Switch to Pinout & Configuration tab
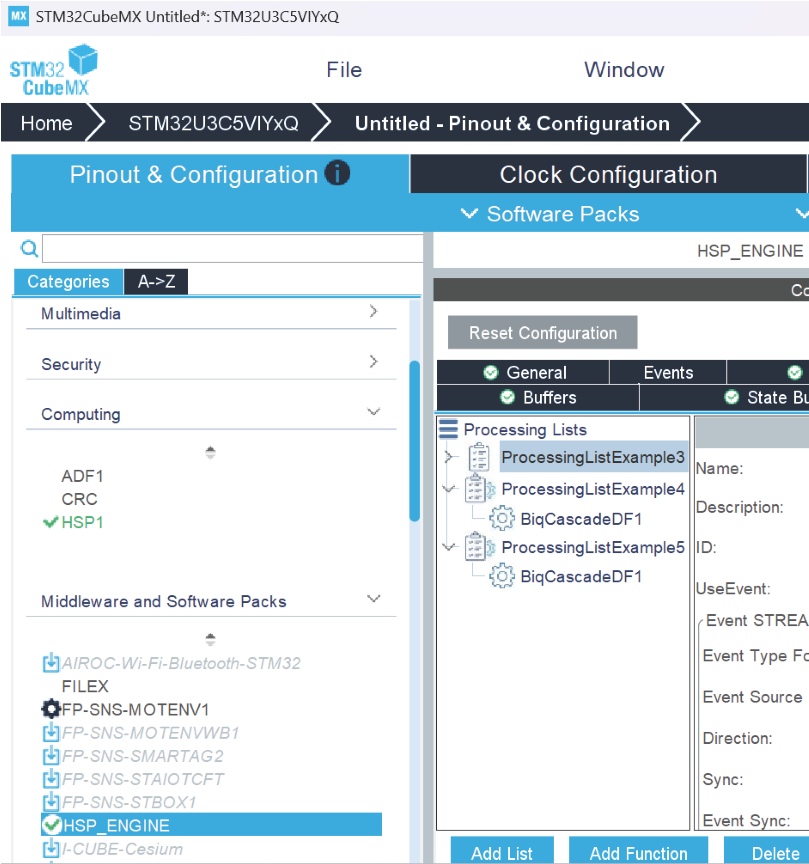Screen dimensions: 809x864 (x=210, y=174)
